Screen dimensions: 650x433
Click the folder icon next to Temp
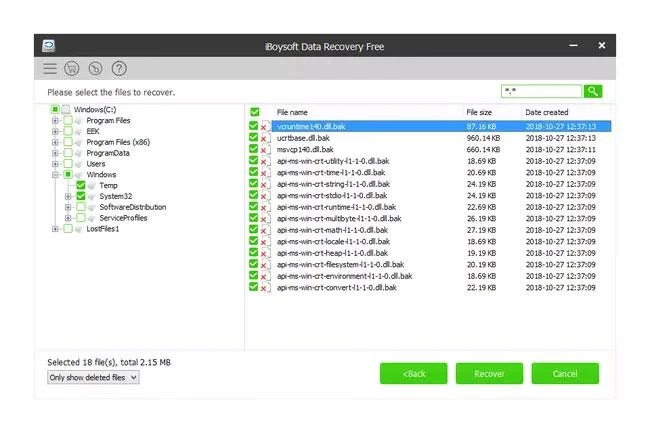point(92,186)
